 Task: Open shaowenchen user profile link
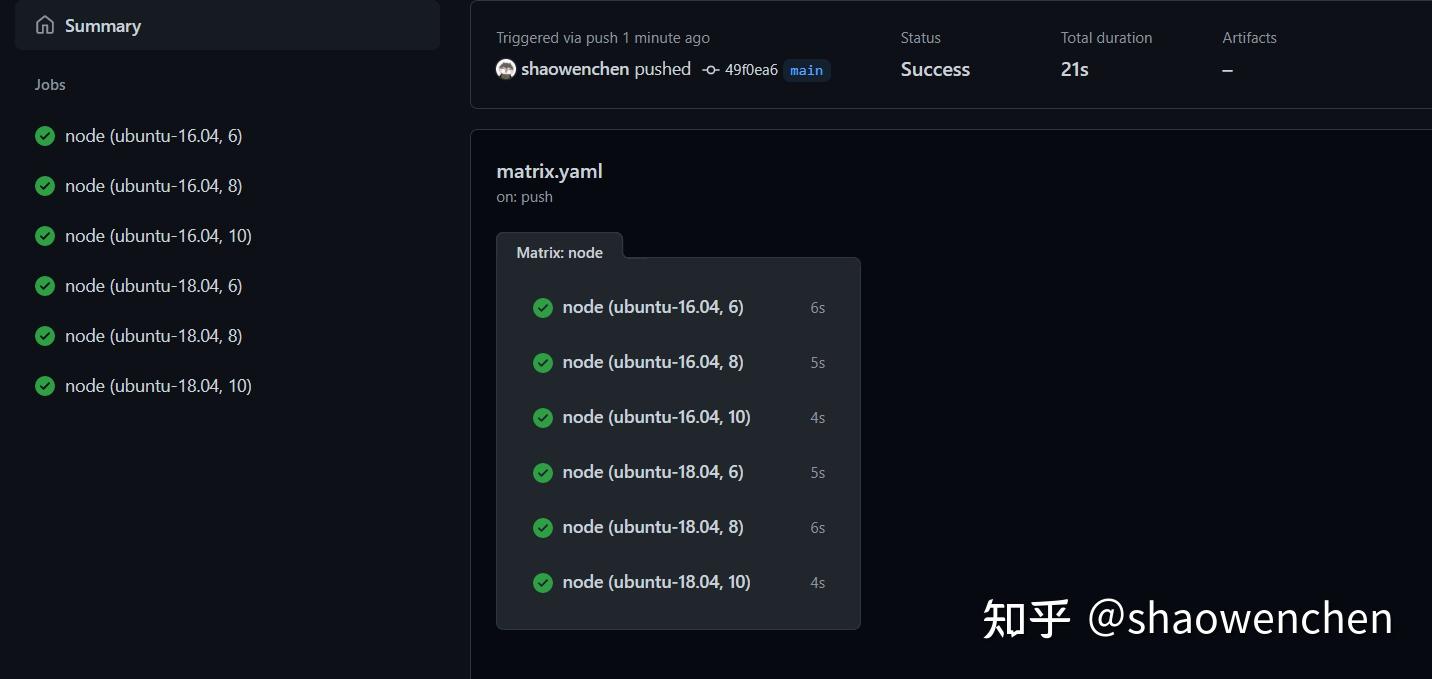point(575,69)
